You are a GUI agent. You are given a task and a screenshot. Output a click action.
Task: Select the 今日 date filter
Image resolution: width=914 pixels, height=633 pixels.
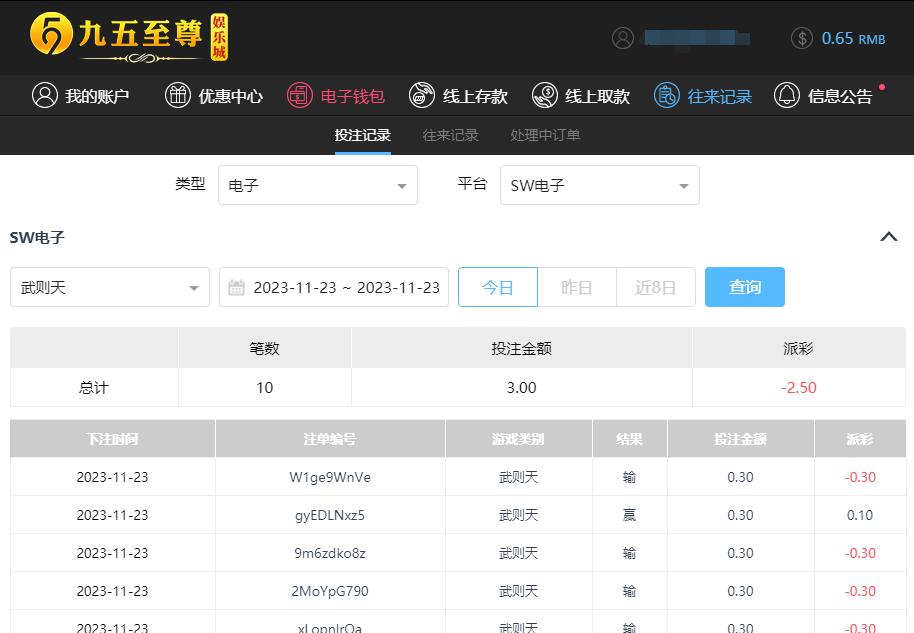498,287
